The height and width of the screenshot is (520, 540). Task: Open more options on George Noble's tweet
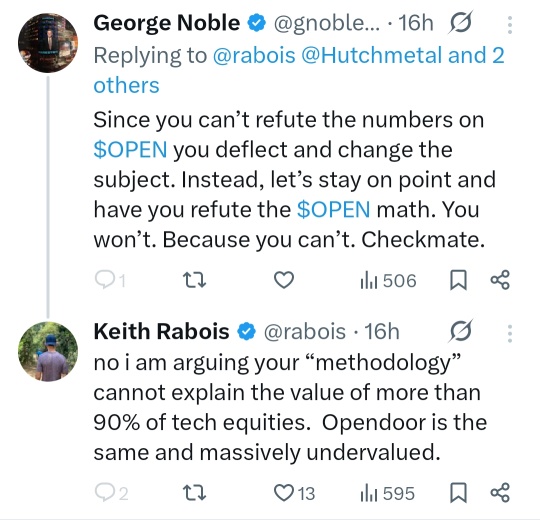click(510, 25)
